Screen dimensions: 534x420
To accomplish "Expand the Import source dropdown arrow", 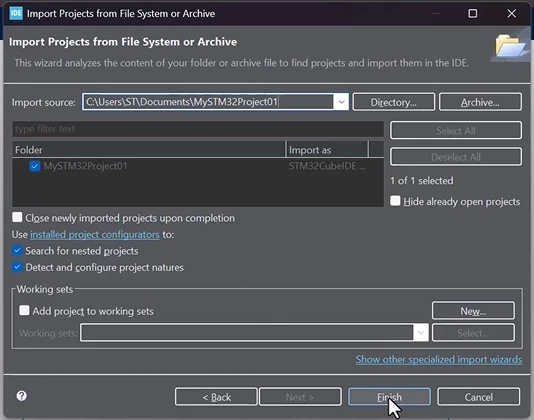I will 341,102.
